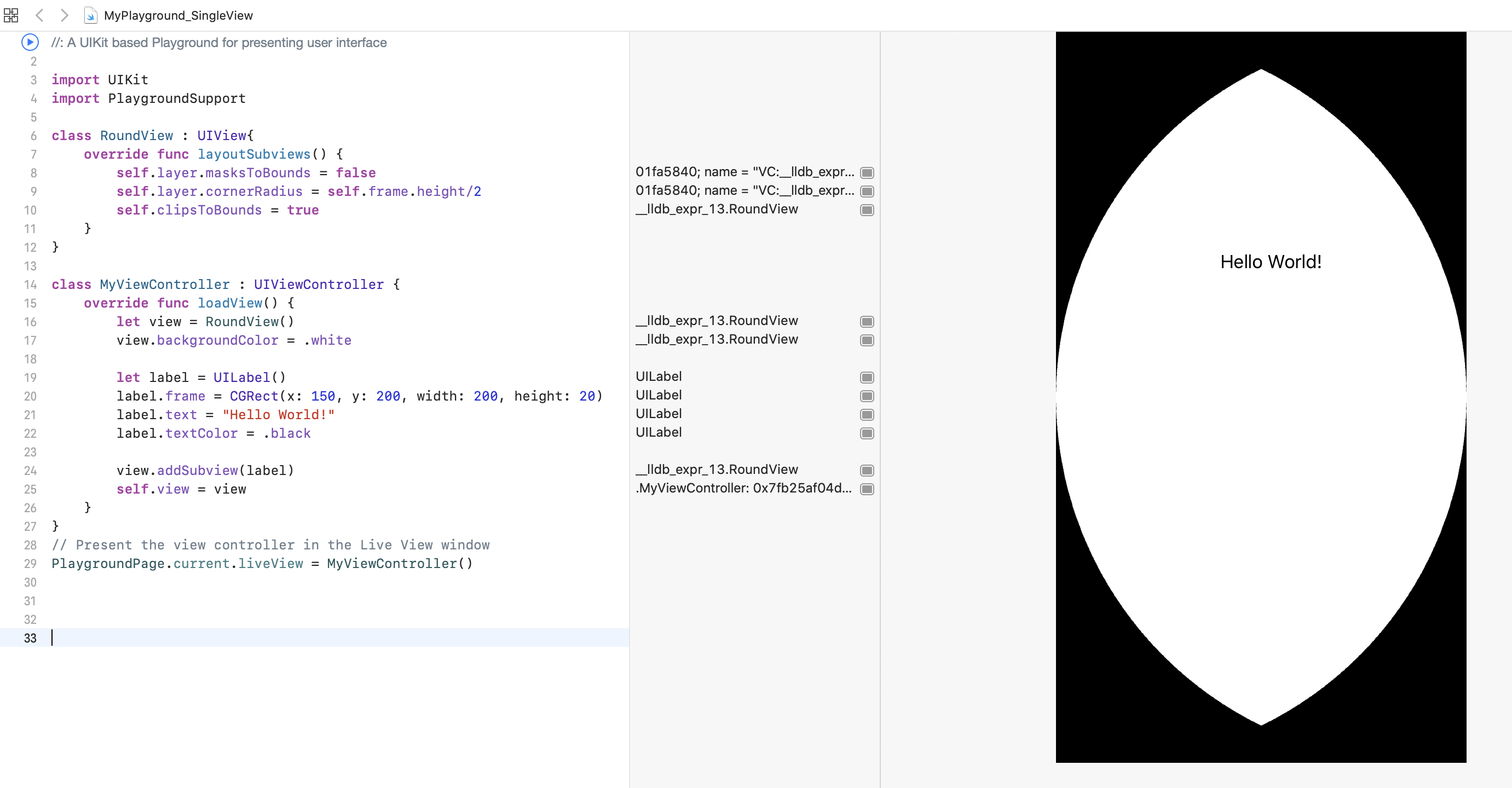1512x788 pixels.
Task: Show quick look for cornerRadius line result
Action: tap(867, 192)
